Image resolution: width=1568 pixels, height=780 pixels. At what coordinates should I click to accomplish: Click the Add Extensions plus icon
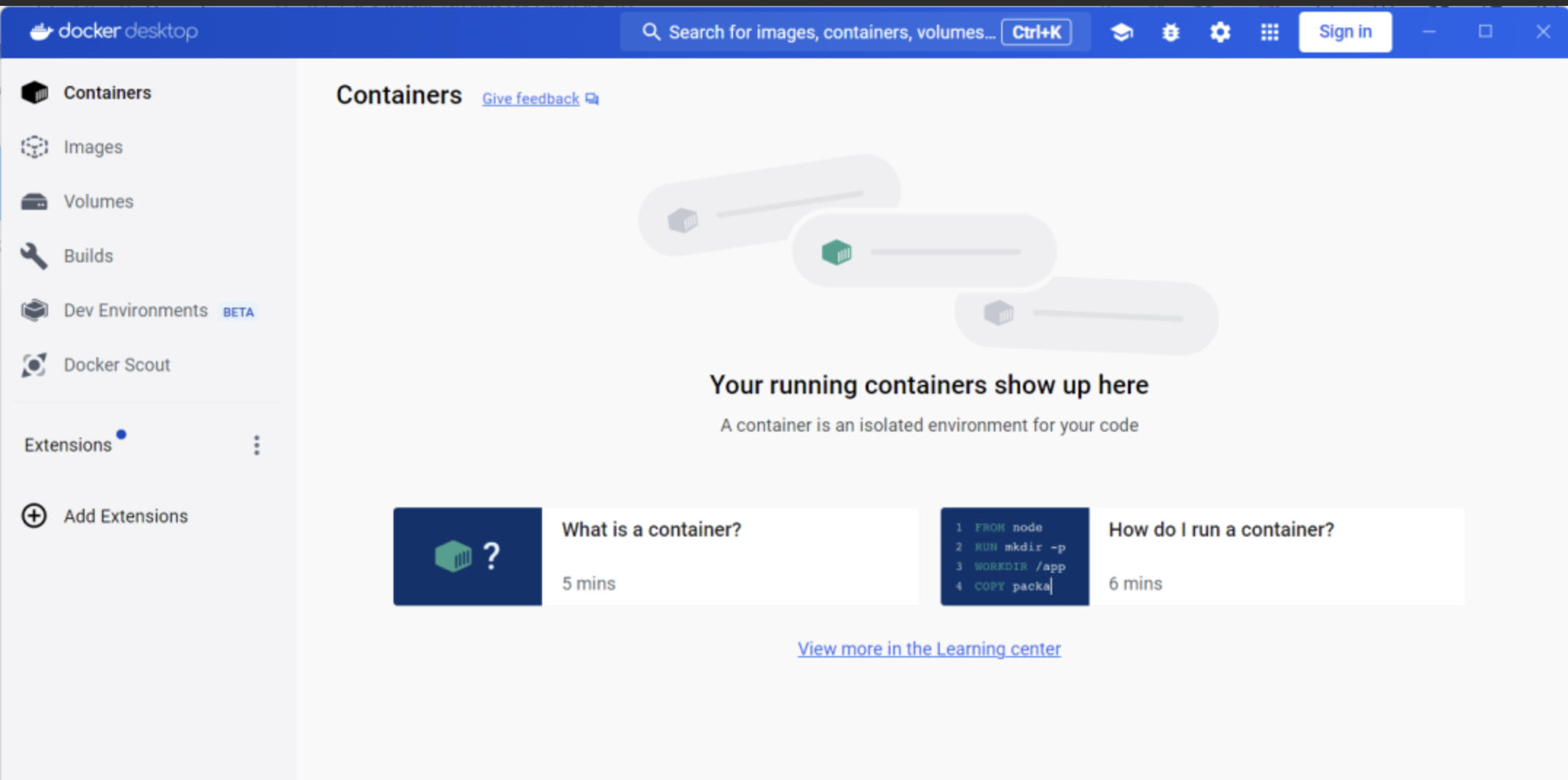pyautogui.click(x=34, y=516)
